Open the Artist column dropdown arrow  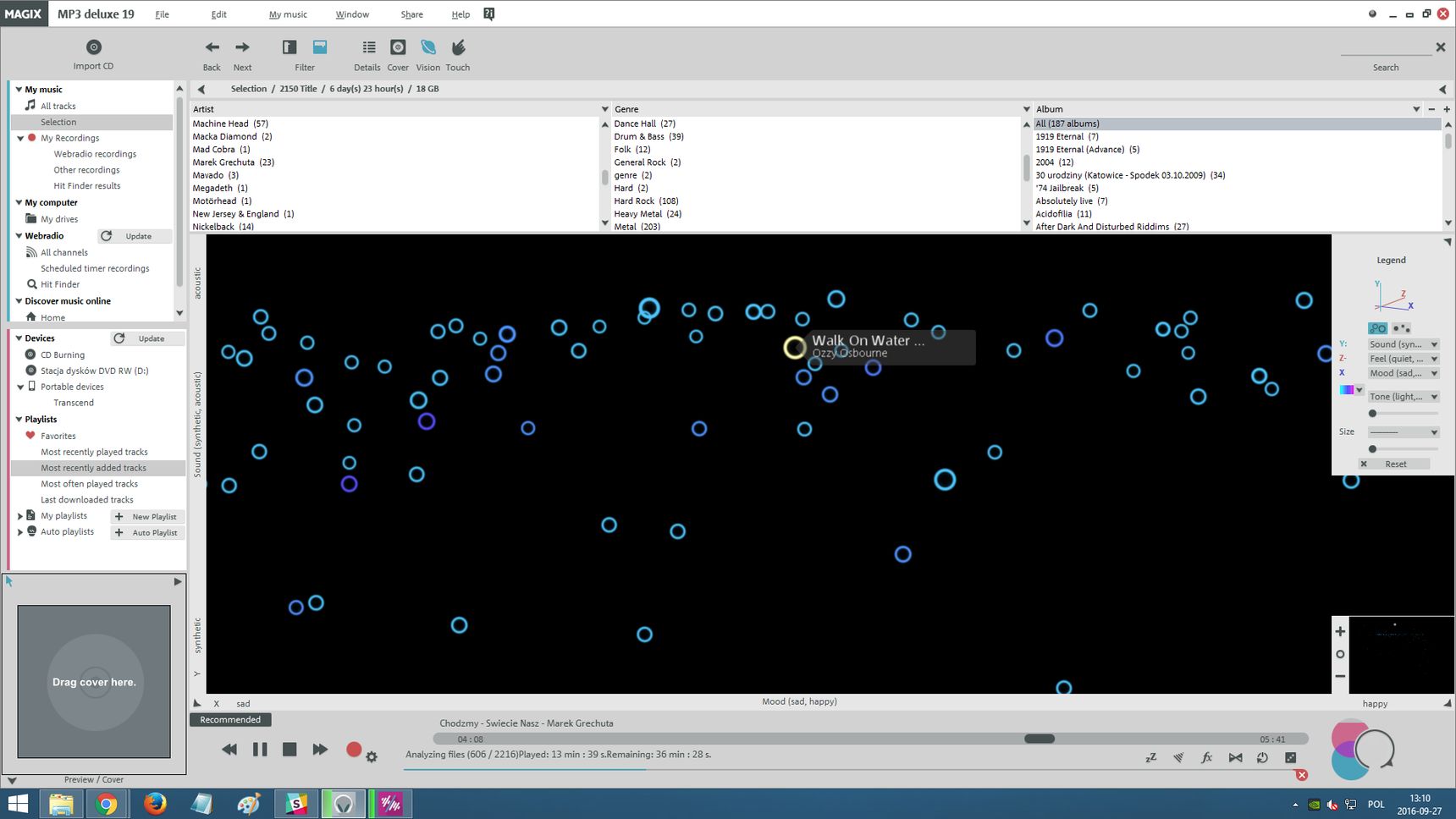tap(604, 109)
